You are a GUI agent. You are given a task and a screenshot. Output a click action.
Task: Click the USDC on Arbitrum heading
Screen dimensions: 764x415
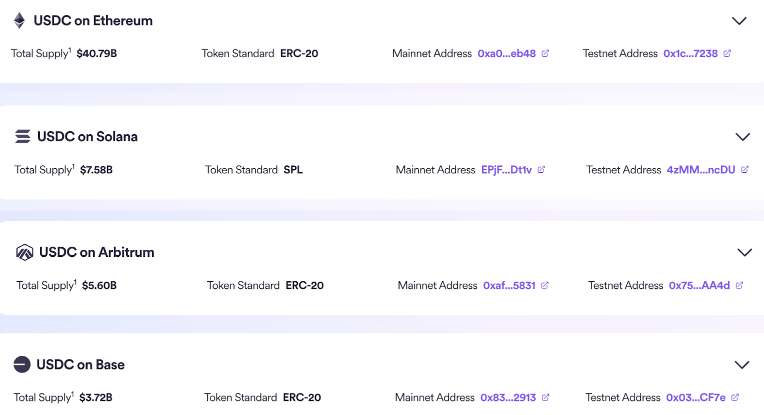point(96,252)
